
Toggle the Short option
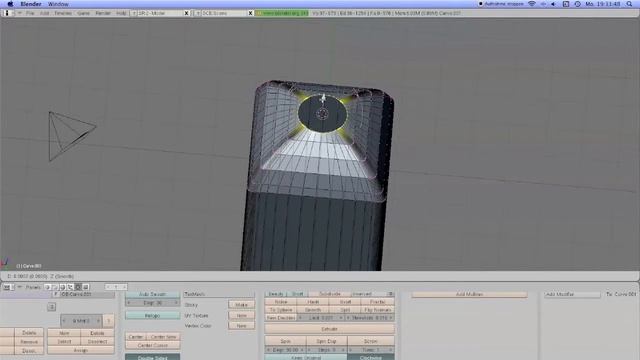[298, 294]
